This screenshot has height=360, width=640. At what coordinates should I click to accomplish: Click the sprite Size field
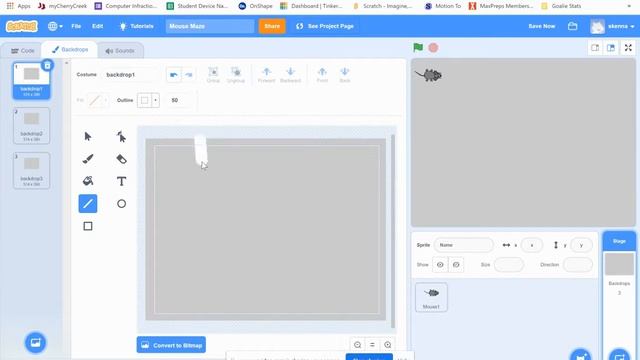[509, 264]
